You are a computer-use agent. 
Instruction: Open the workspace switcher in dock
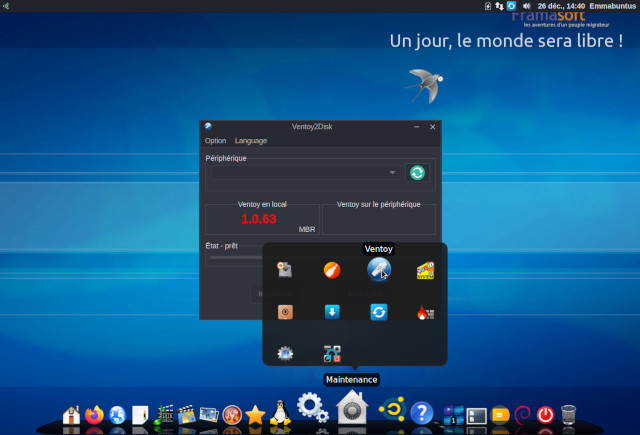453,415
